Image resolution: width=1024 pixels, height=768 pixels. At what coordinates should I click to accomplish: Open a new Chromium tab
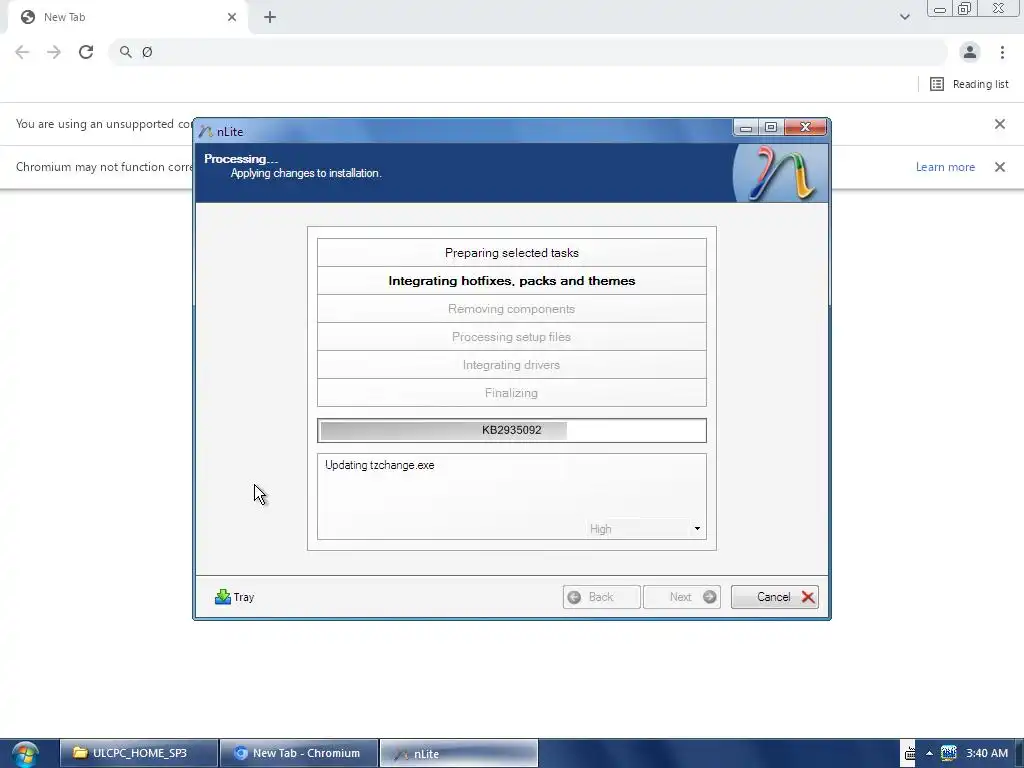[270, 17]
